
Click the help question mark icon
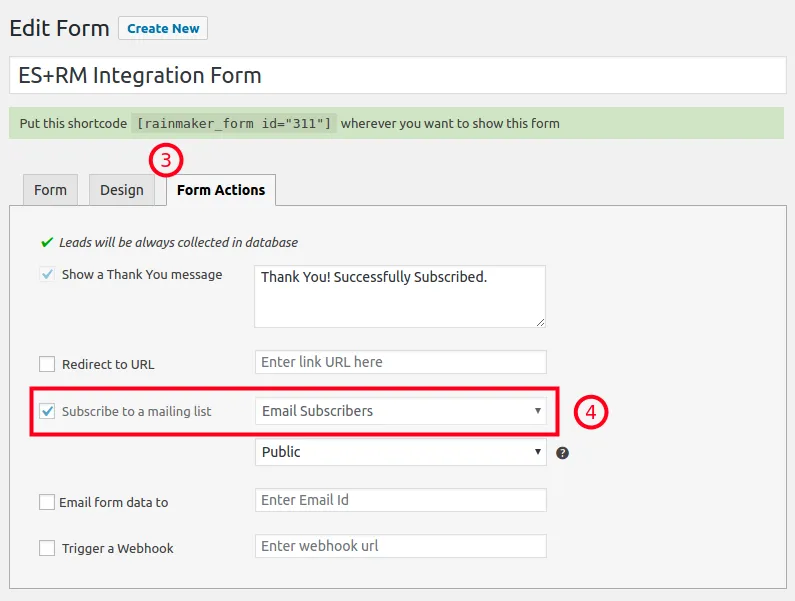(562, 453)
